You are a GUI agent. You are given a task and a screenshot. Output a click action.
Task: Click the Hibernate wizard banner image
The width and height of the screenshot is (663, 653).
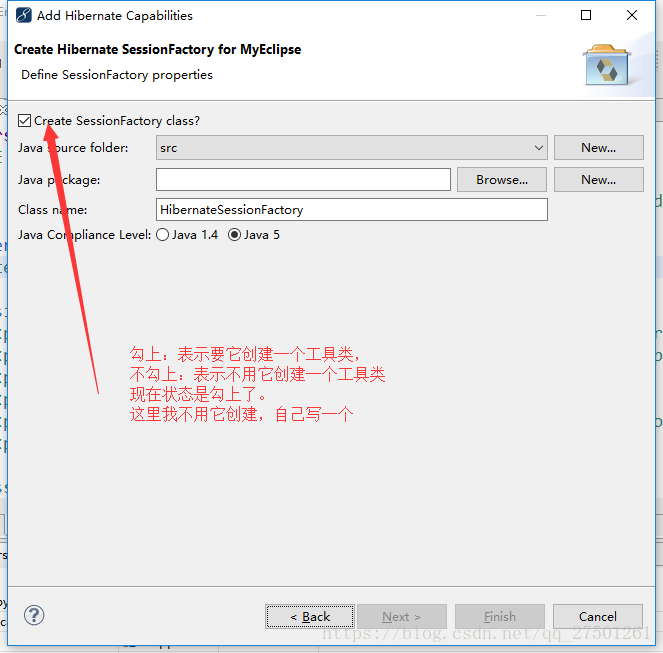click(x=607, y=65)
